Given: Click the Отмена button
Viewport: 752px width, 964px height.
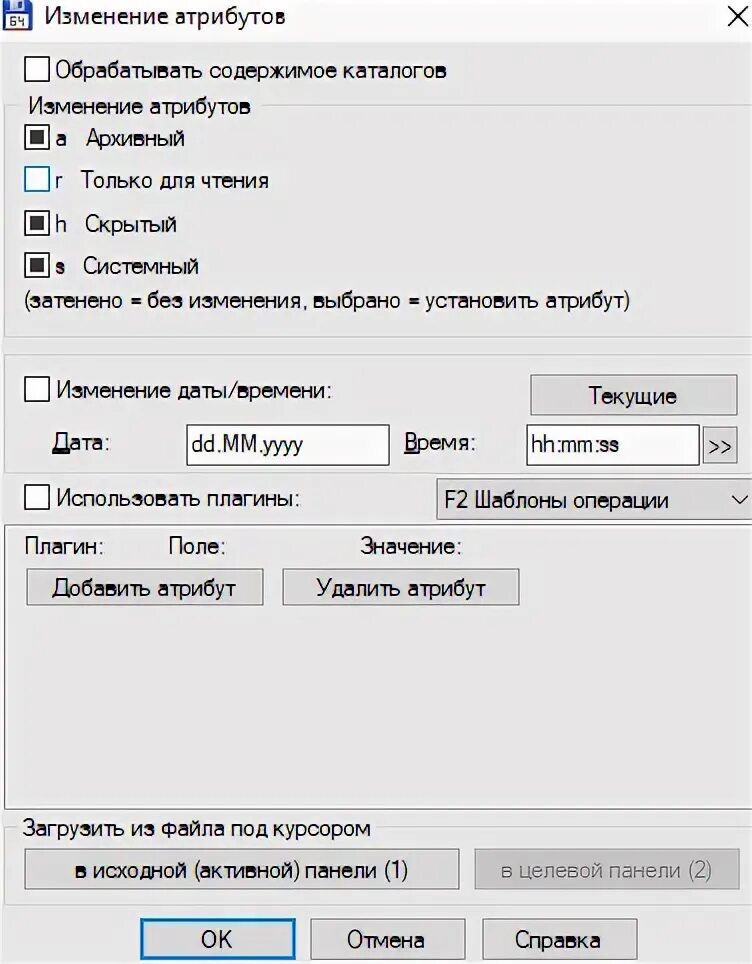Looking at the screenshot, I should 387,939.
